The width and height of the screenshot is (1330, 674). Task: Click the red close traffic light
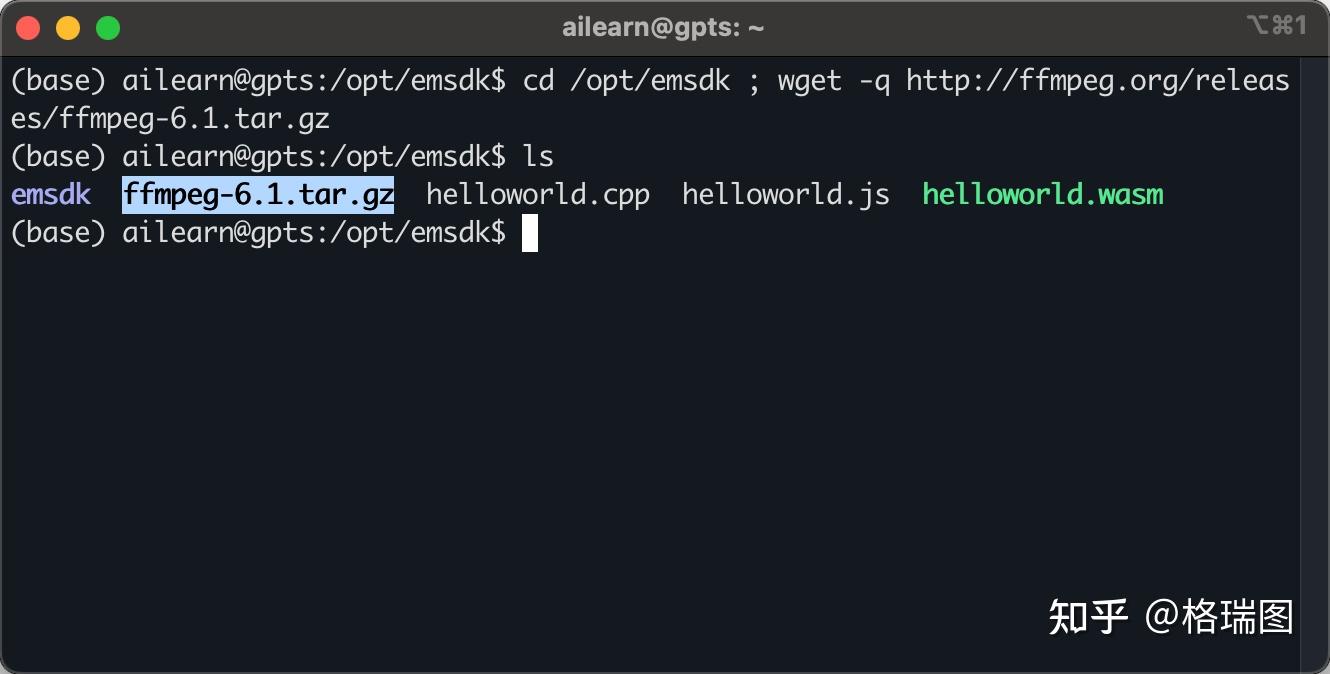(28, 29)
